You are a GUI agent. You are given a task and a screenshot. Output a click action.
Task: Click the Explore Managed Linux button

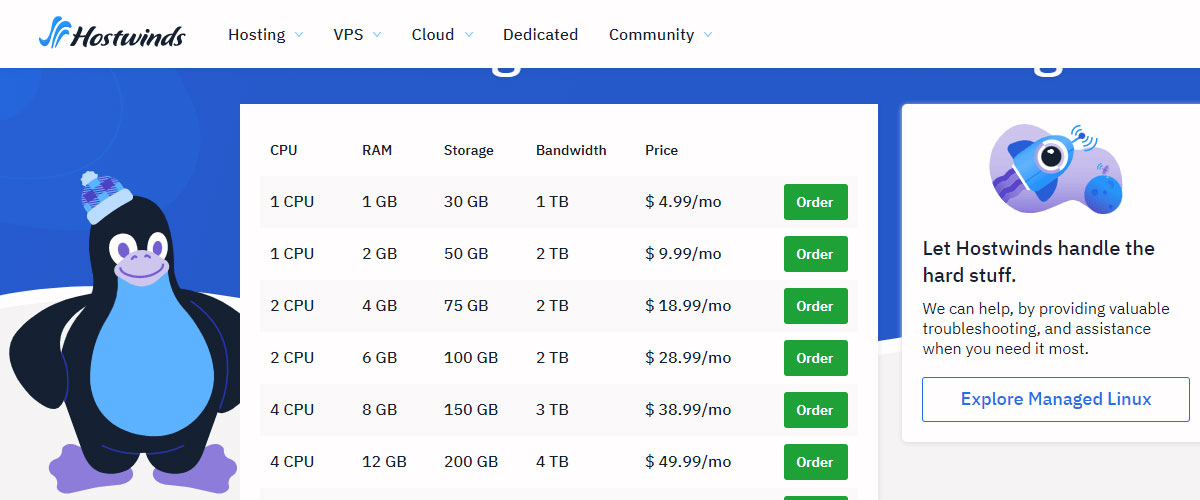click(x=1056, y=399)
